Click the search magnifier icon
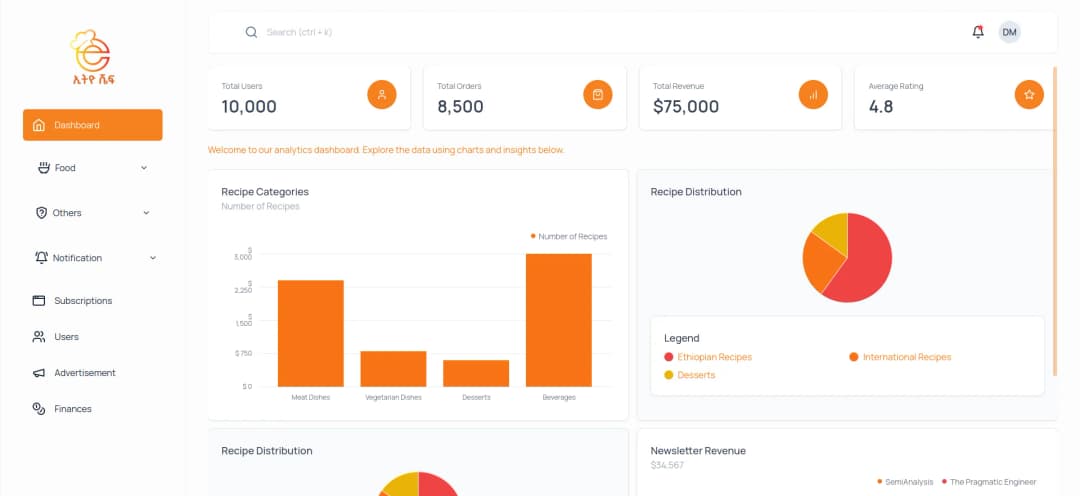This screenshot has height=496, width=1080. 251,32
